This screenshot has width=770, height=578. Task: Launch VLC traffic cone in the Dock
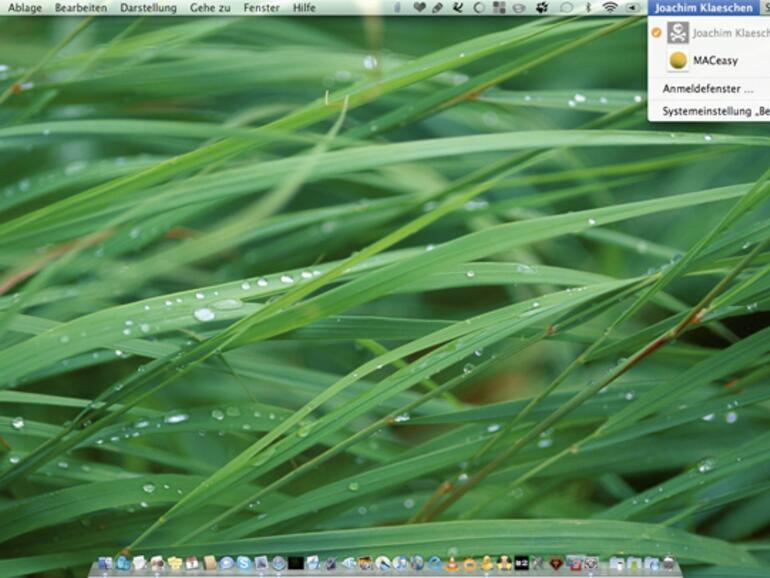click(451, 564)
